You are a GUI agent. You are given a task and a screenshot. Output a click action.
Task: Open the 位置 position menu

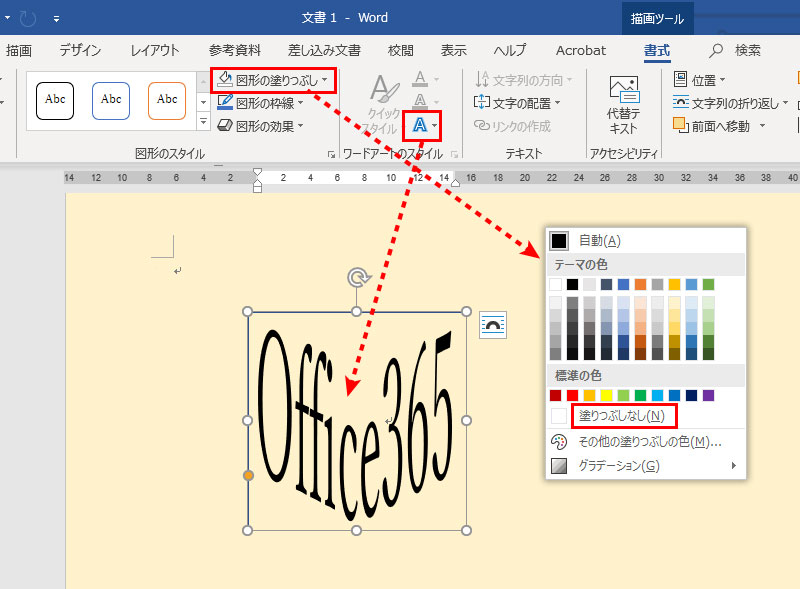[699, 80]
